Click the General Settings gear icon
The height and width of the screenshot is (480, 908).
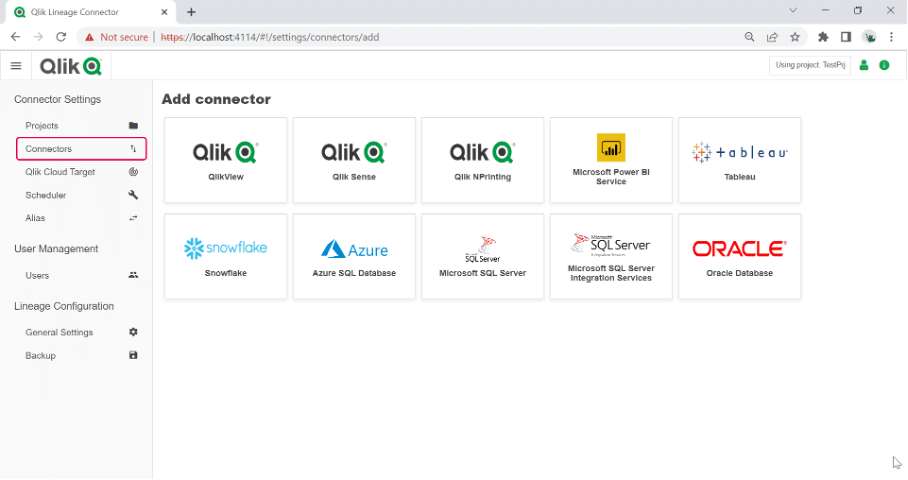pos(133,332)
